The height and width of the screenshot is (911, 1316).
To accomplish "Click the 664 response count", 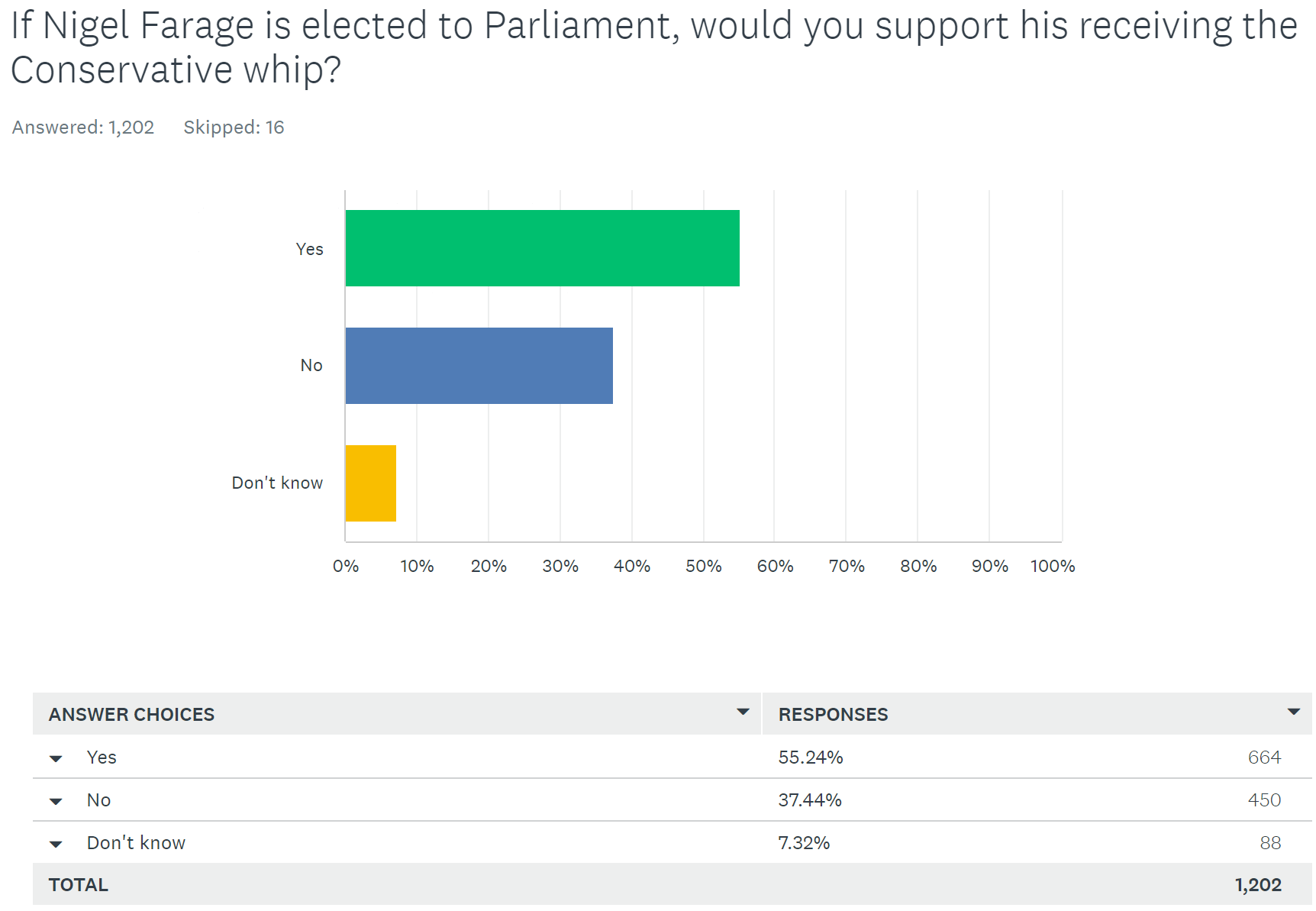I will tap(1264, 758).
